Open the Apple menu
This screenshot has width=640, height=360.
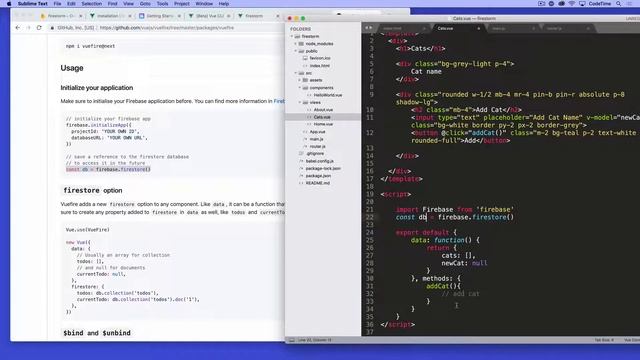[9, 4]
